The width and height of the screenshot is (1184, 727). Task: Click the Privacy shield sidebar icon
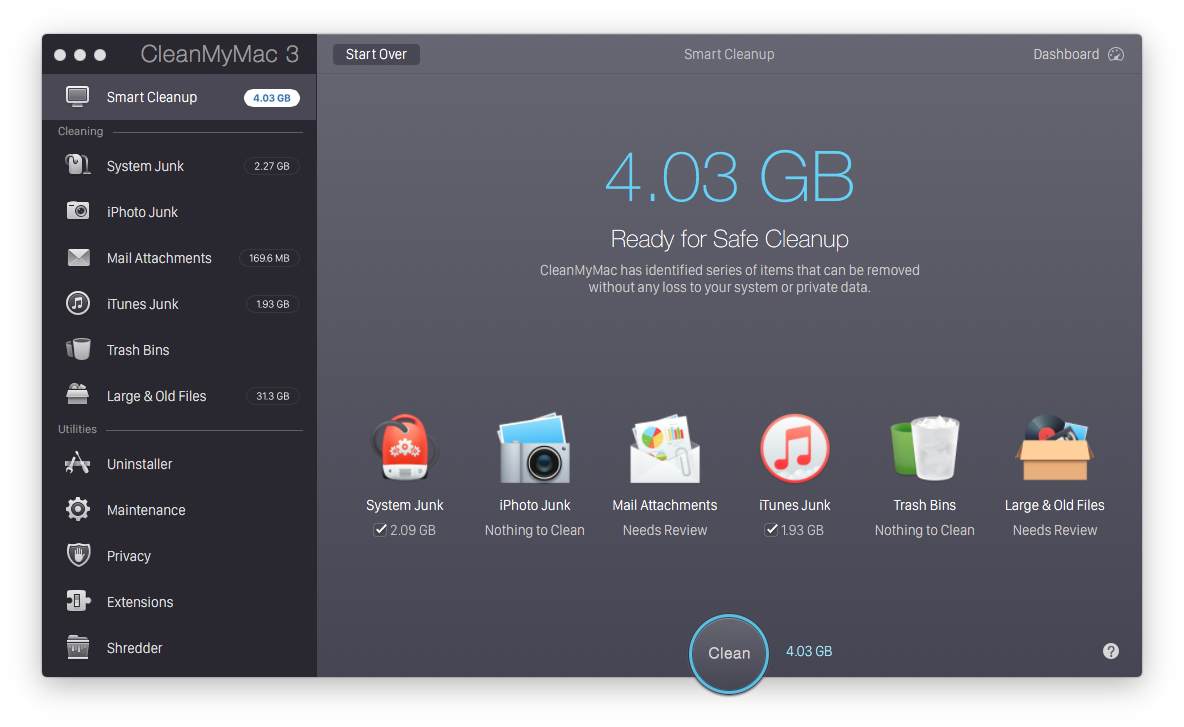coord(78,555)
